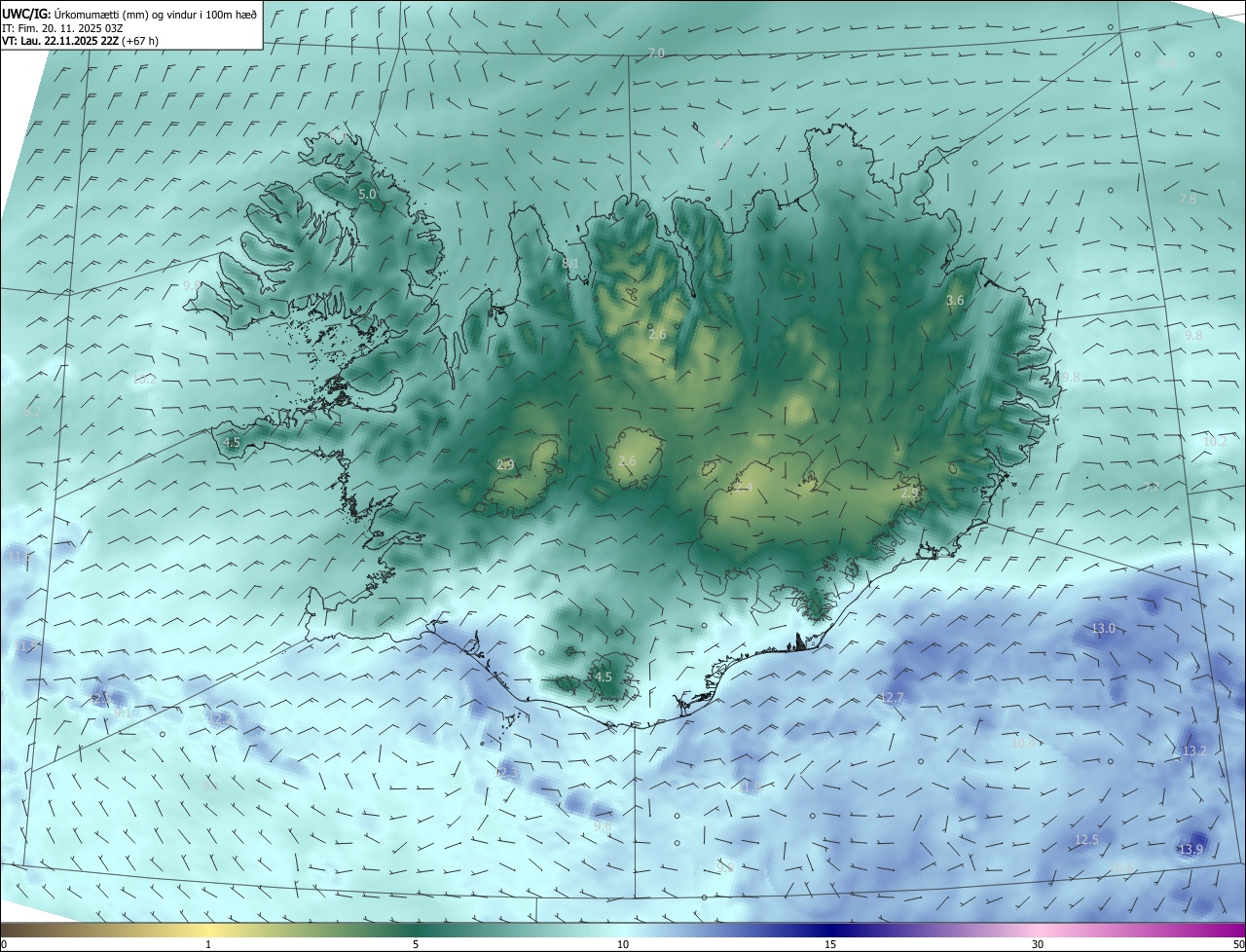Select the 4.5 value on the Snæfellsnes peninsula
Viewport: 1246px width, 952px height.
232,443
